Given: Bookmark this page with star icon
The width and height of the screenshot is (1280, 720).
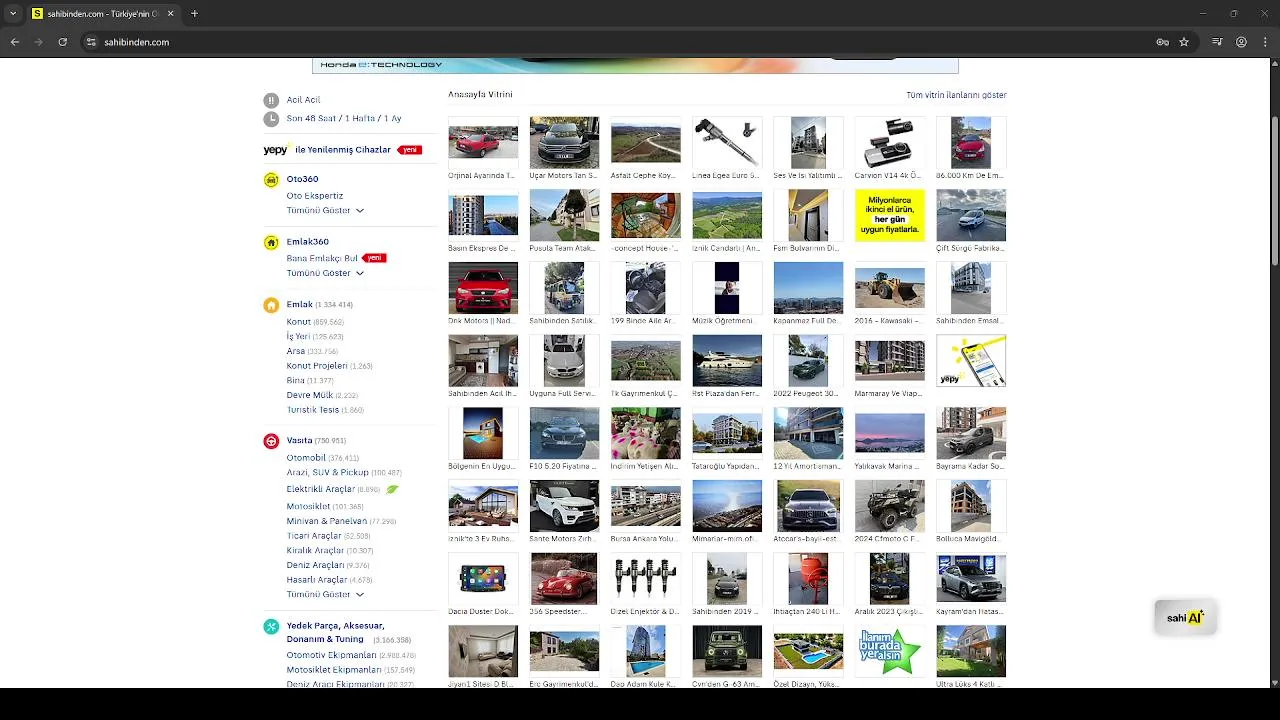Looking at the screenshot, I should 1184,42.
